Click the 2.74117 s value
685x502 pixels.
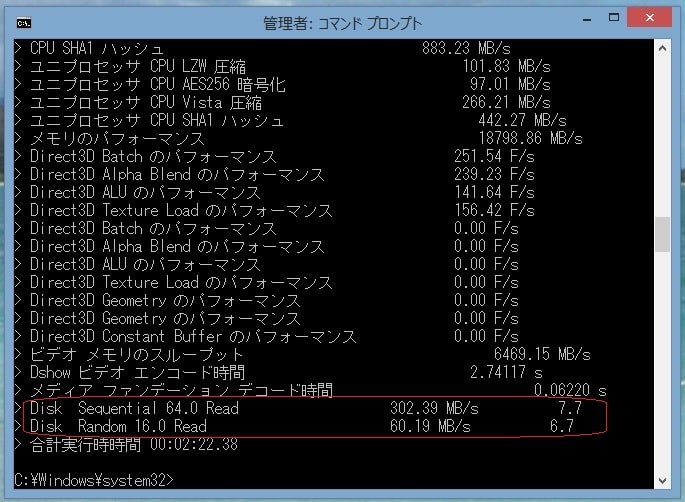coord(506,372)
